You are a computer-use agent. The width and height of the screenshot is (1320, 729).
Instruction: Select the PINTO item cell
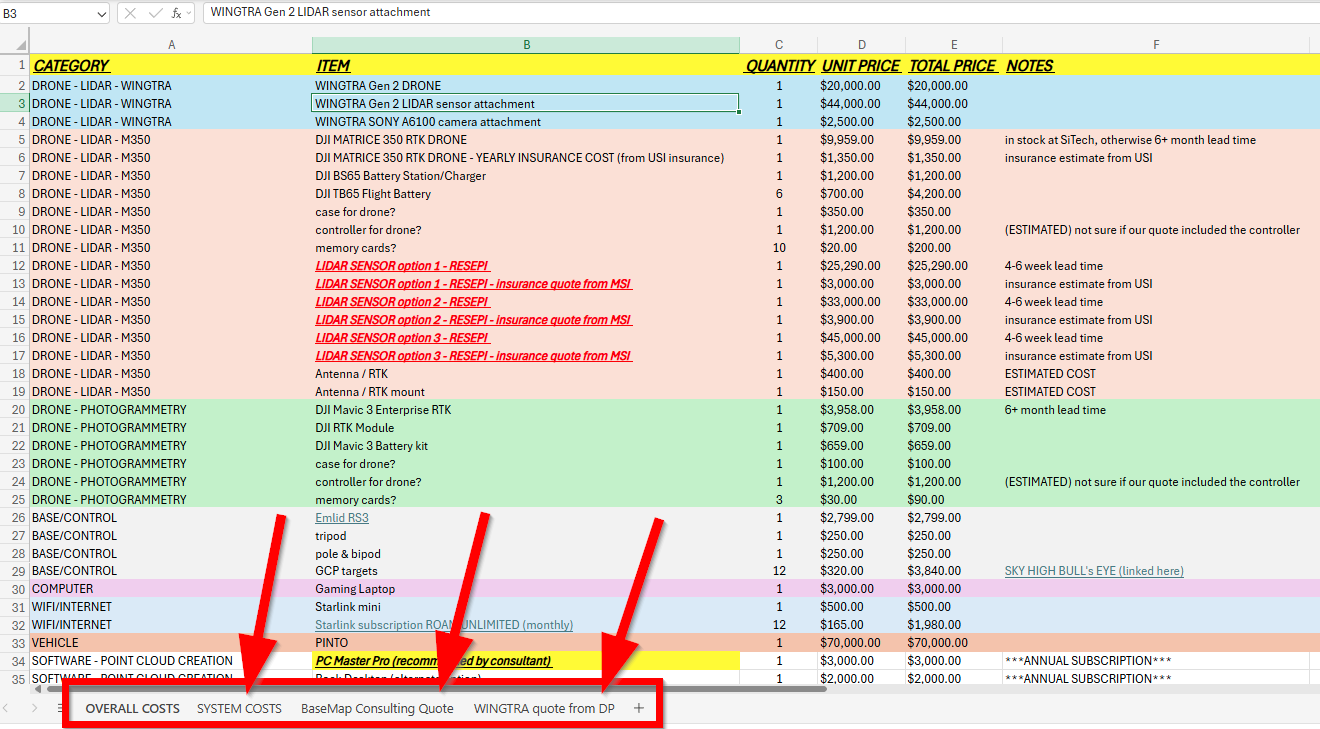(x=526, y=643)
